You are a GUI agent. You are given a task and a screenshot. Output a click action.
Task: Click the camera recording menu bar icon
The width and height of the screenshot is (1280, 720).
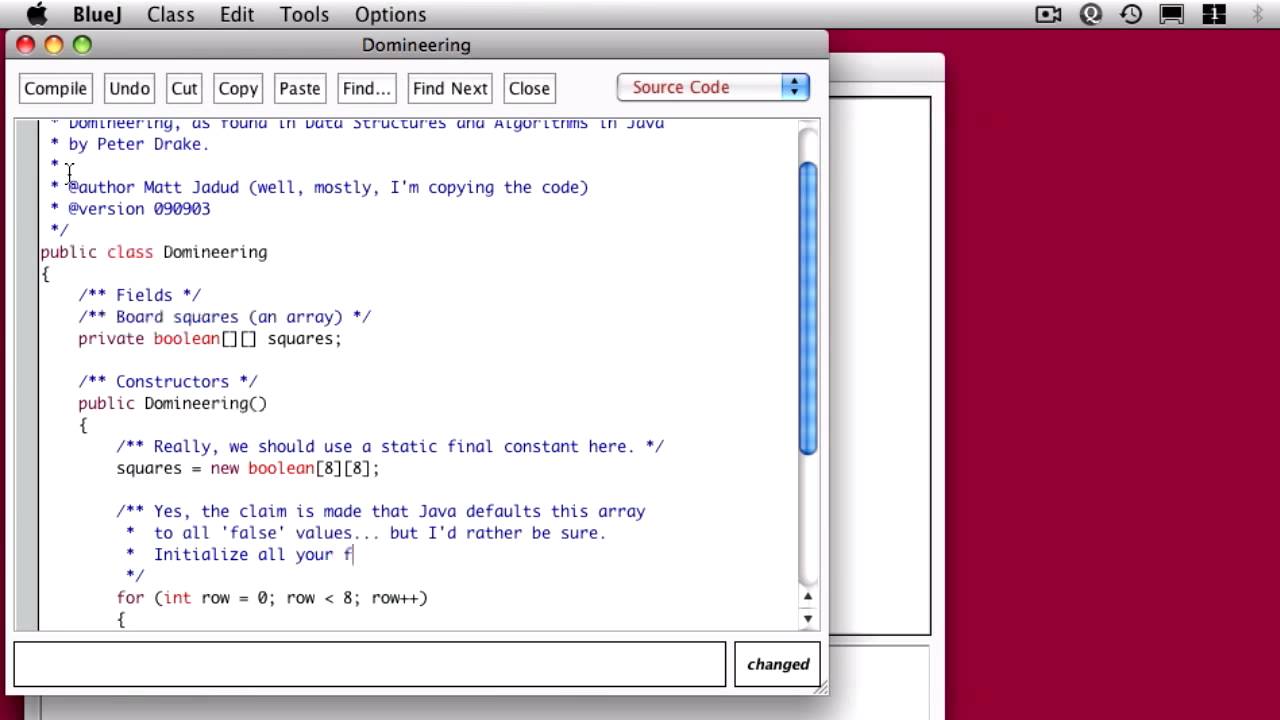pyautogui.click(x=1048, y=14)
